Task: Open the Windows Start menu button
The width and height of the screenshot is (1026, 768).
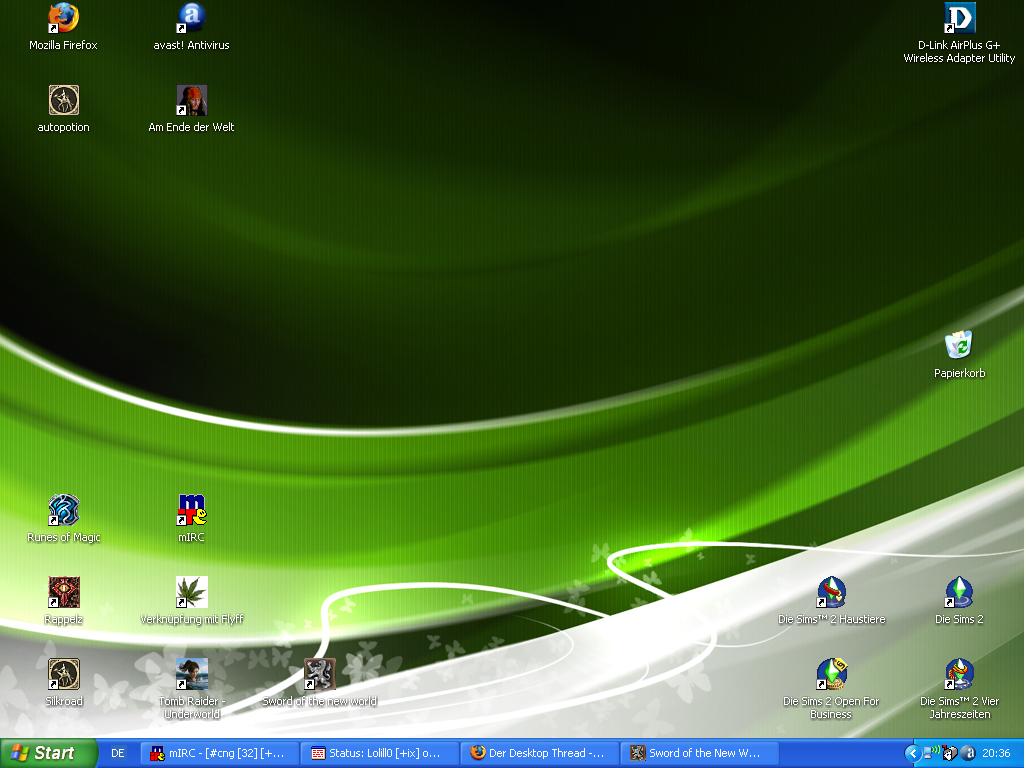Action: [x=48, y=753]
